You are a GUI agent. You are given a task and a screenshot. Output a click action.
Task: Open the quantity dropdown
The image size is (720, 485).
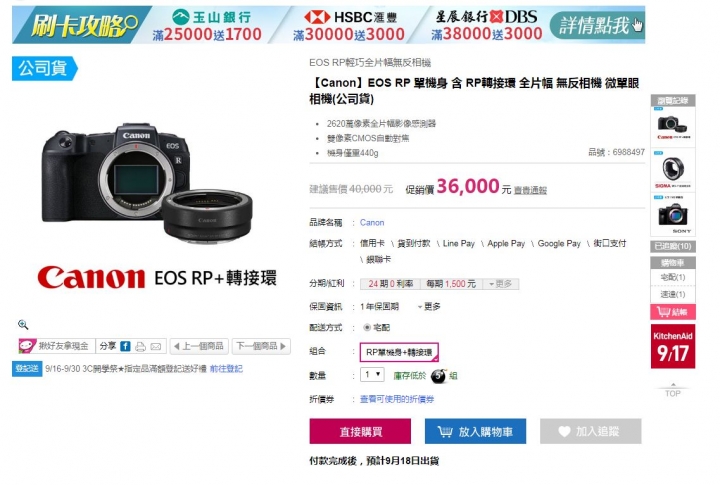372,375
